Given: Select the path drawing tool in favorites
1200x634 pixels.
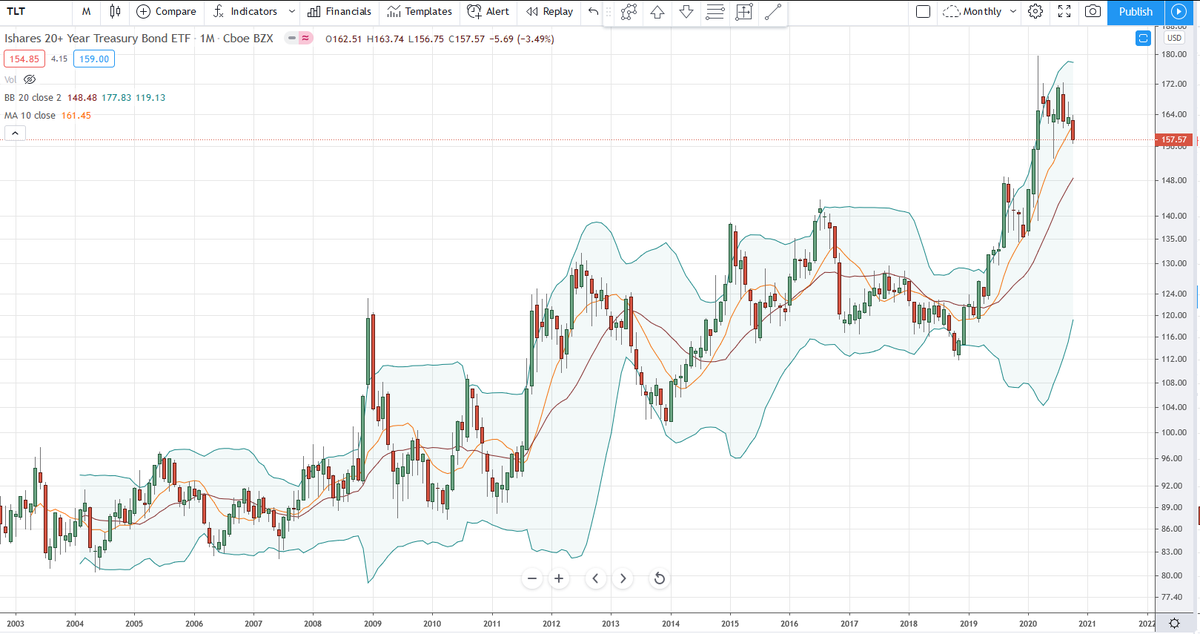Looking at the screenshot, I should [x=628, y=13].
